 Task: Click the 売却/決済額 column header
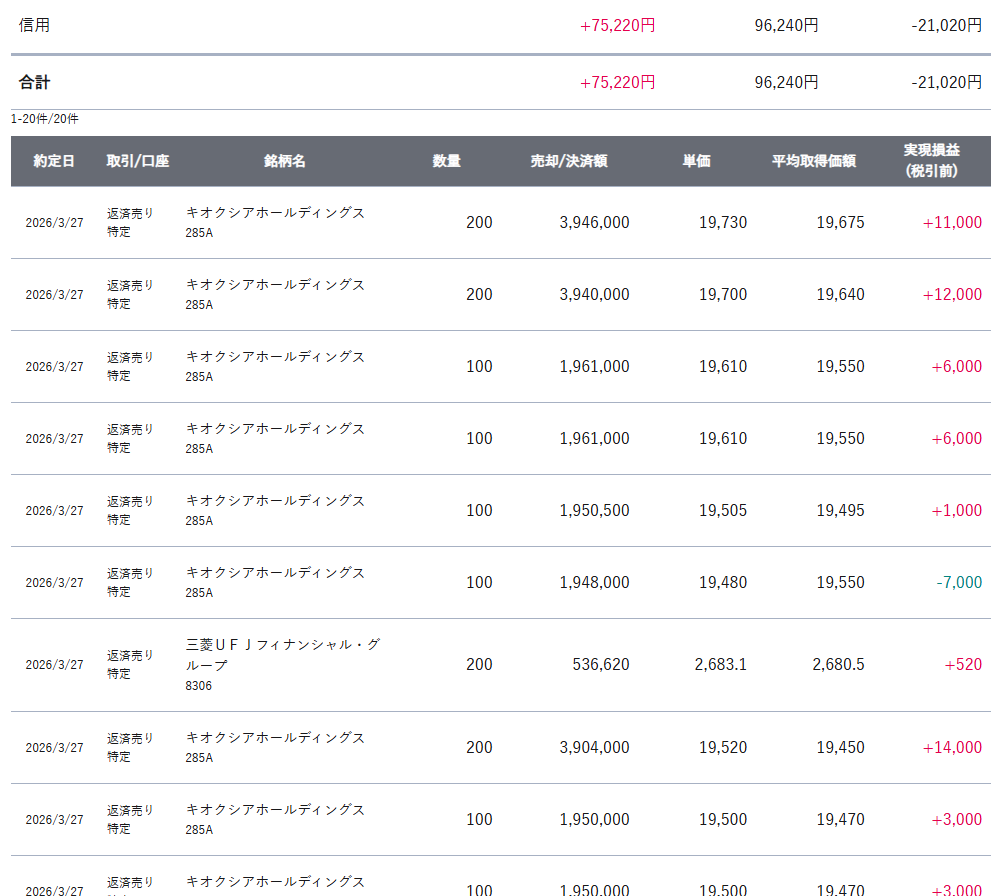(569, 161)
